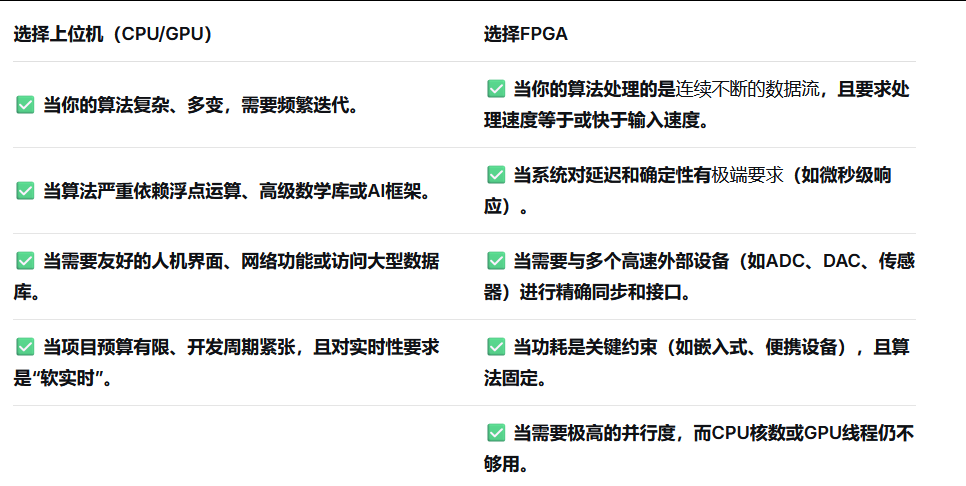Click the text 理速度等于或快于输入速度。

596,120
